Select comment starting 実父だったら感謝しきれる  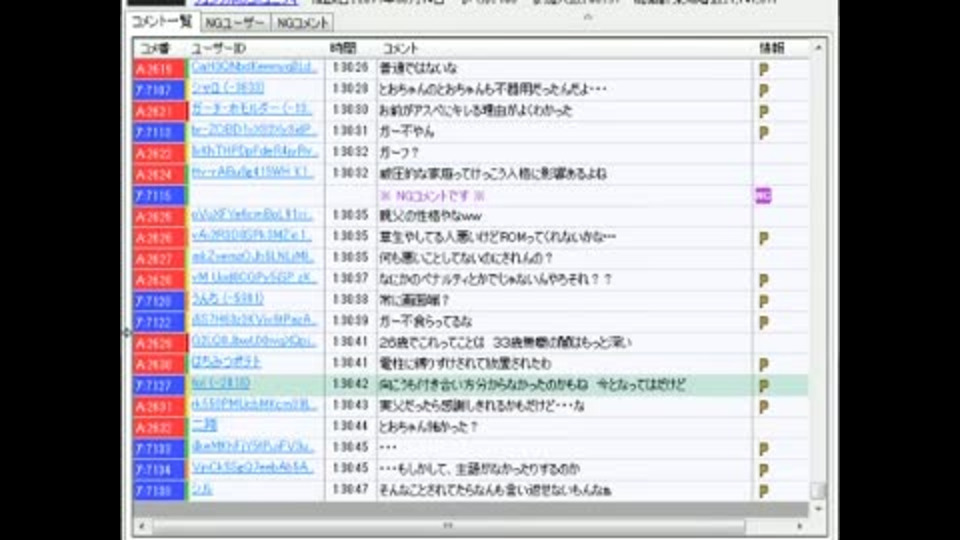coord(482,407)
